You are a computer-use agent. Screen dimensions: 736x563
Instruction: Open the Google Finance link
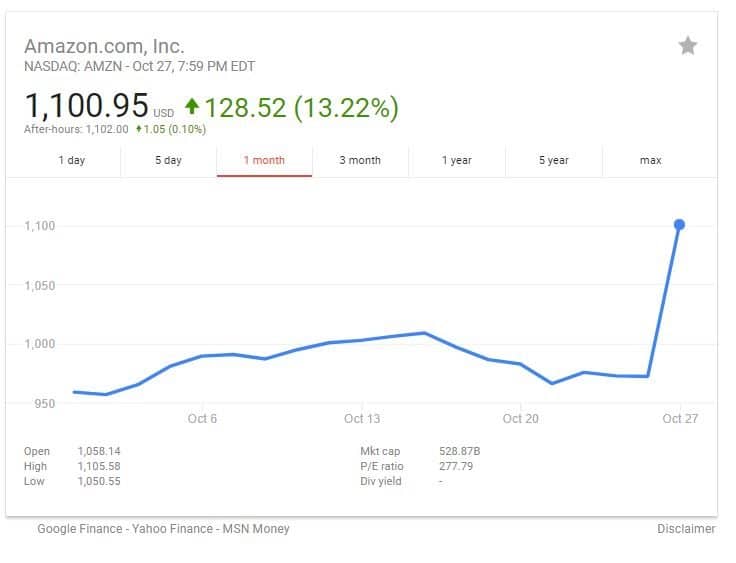(79, 528)
